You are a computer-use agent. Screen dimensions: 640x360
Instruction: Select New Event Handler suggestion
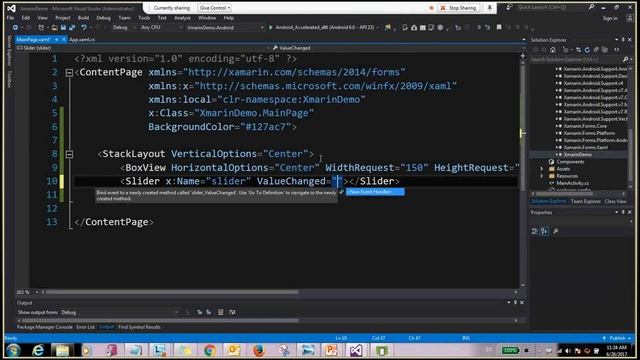click(x=375, y=192)
